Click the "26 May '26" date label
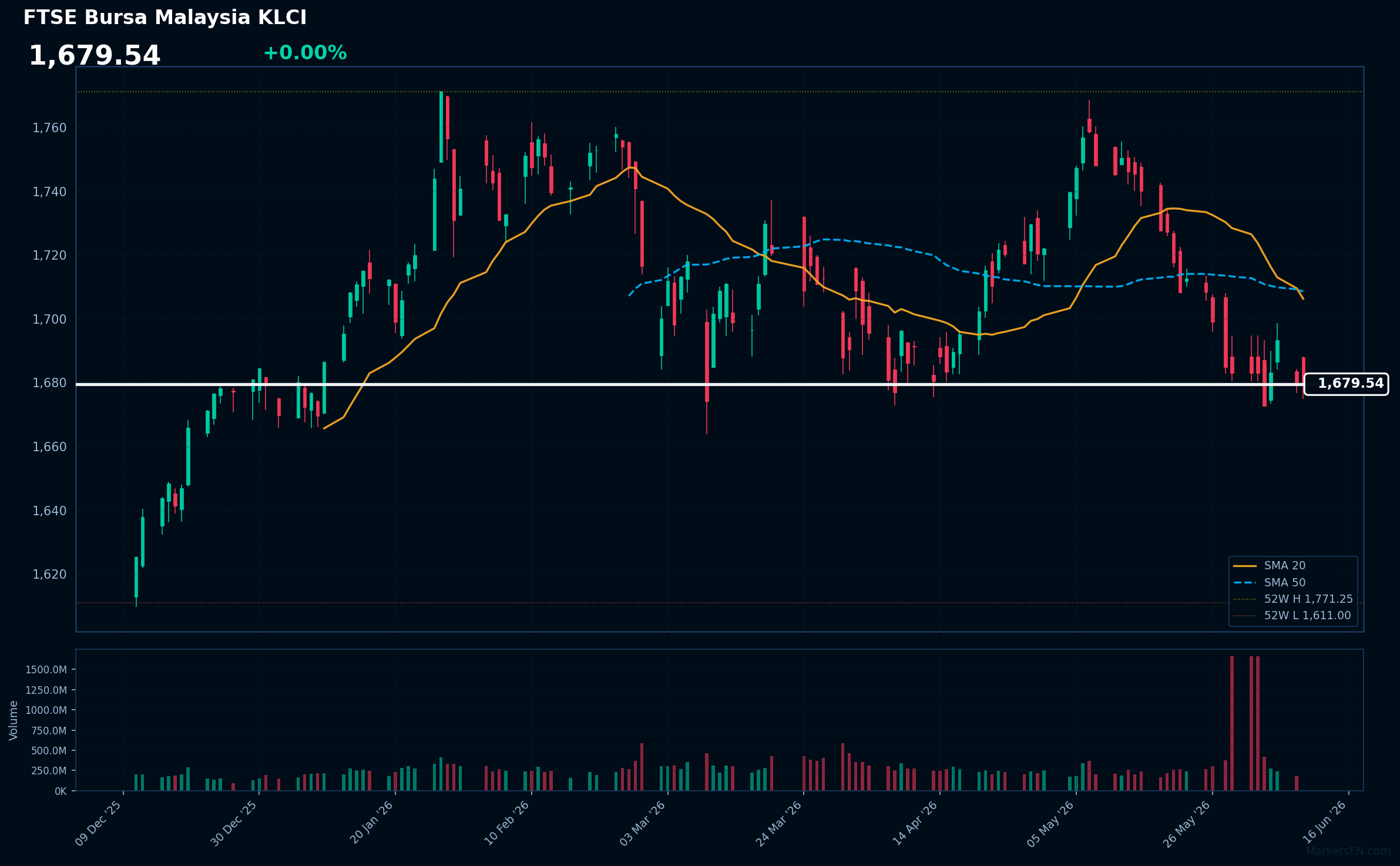Screen dimensions: 1400x866 tap(1187, 824)
